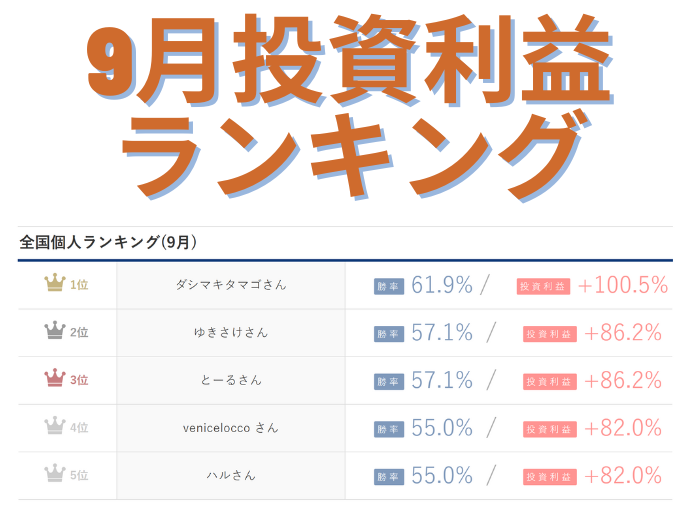Click the 勝率 badge in venicelocco row
The height and width of the screenshot is (525, 700).
pyautogui.click(x=389, y=429)
